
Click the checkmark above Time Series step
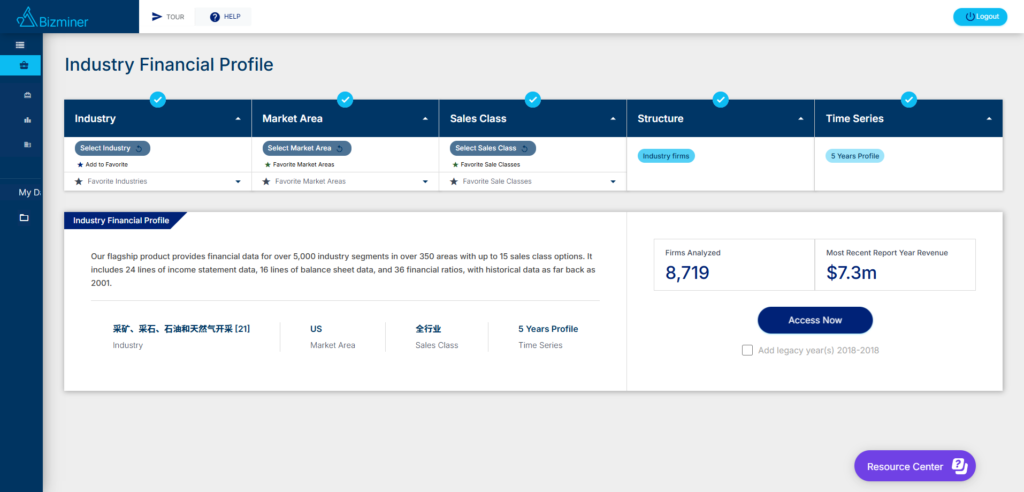point(908,99)
